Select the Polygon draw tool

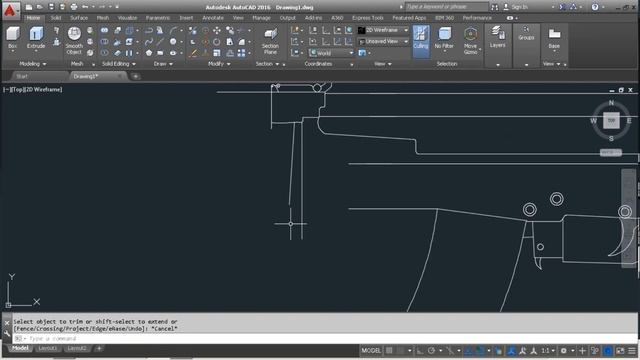click(149, 53)
